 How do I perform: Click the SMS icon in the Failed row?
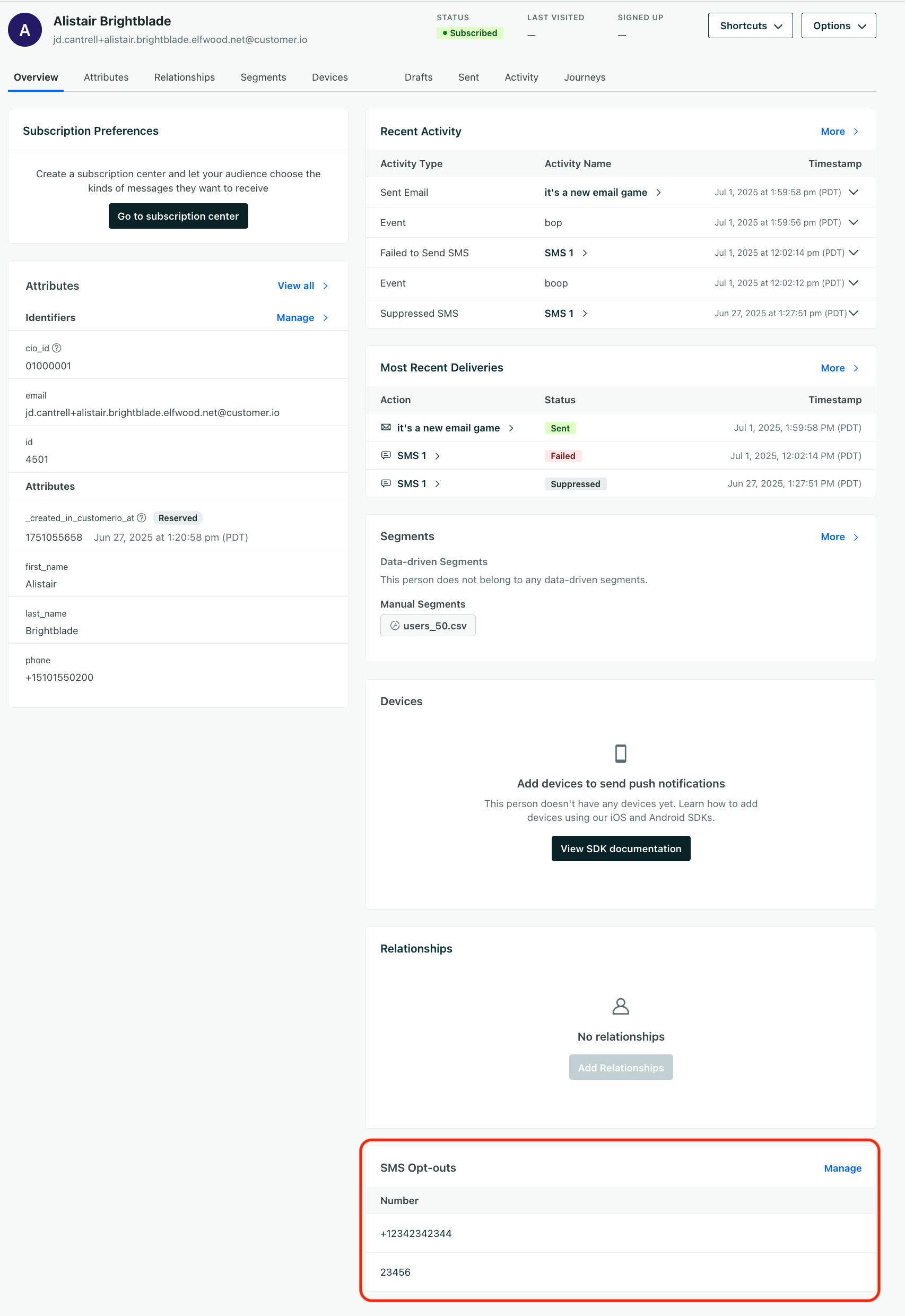coord(386,455)
